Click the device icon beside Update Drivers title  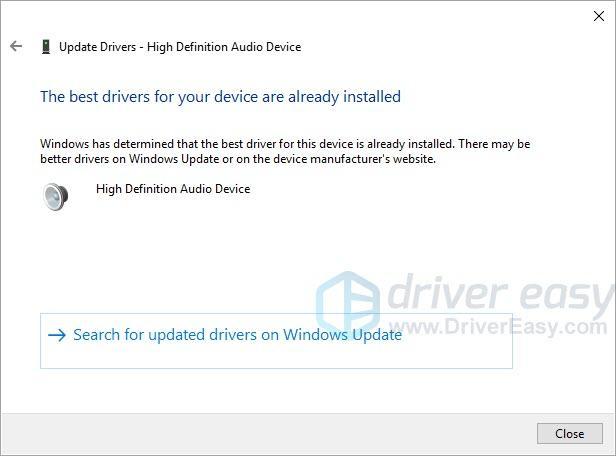(x=46, y=47)
